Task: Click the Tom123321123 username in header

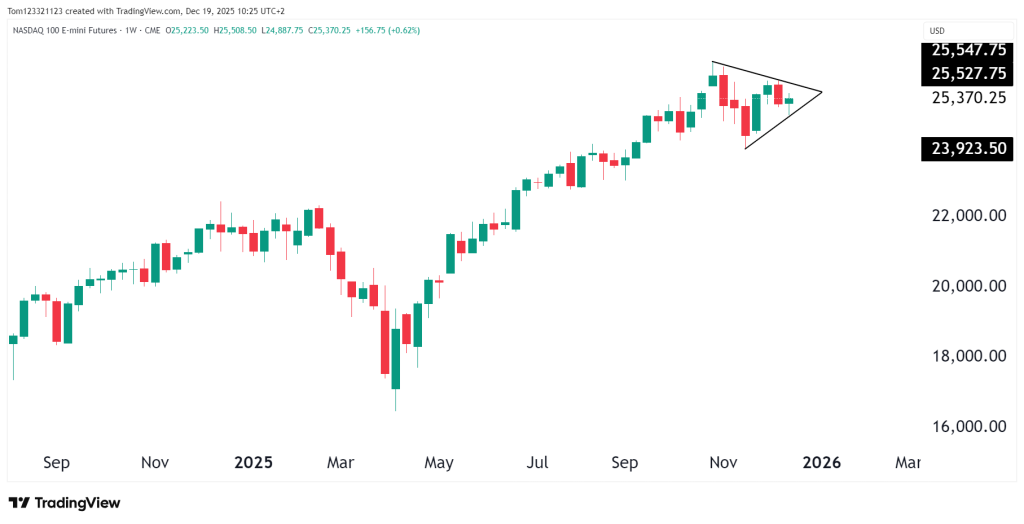Action: point(38,9)
